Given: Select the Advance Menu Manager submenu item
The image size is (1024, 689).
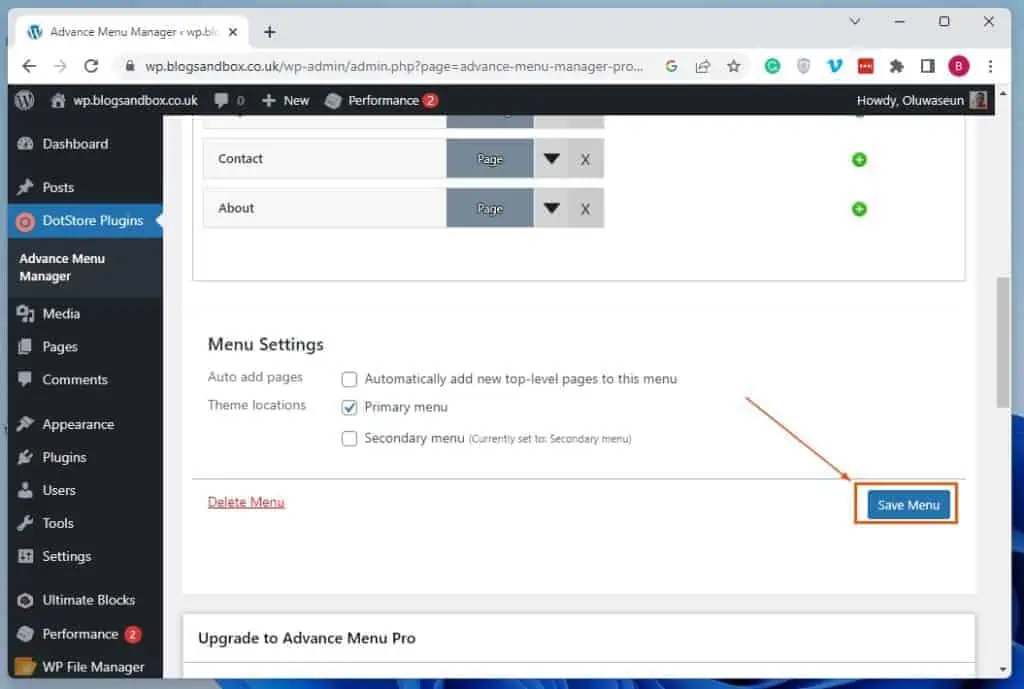Looking at the screenshot, I should [x=60, y=267].
